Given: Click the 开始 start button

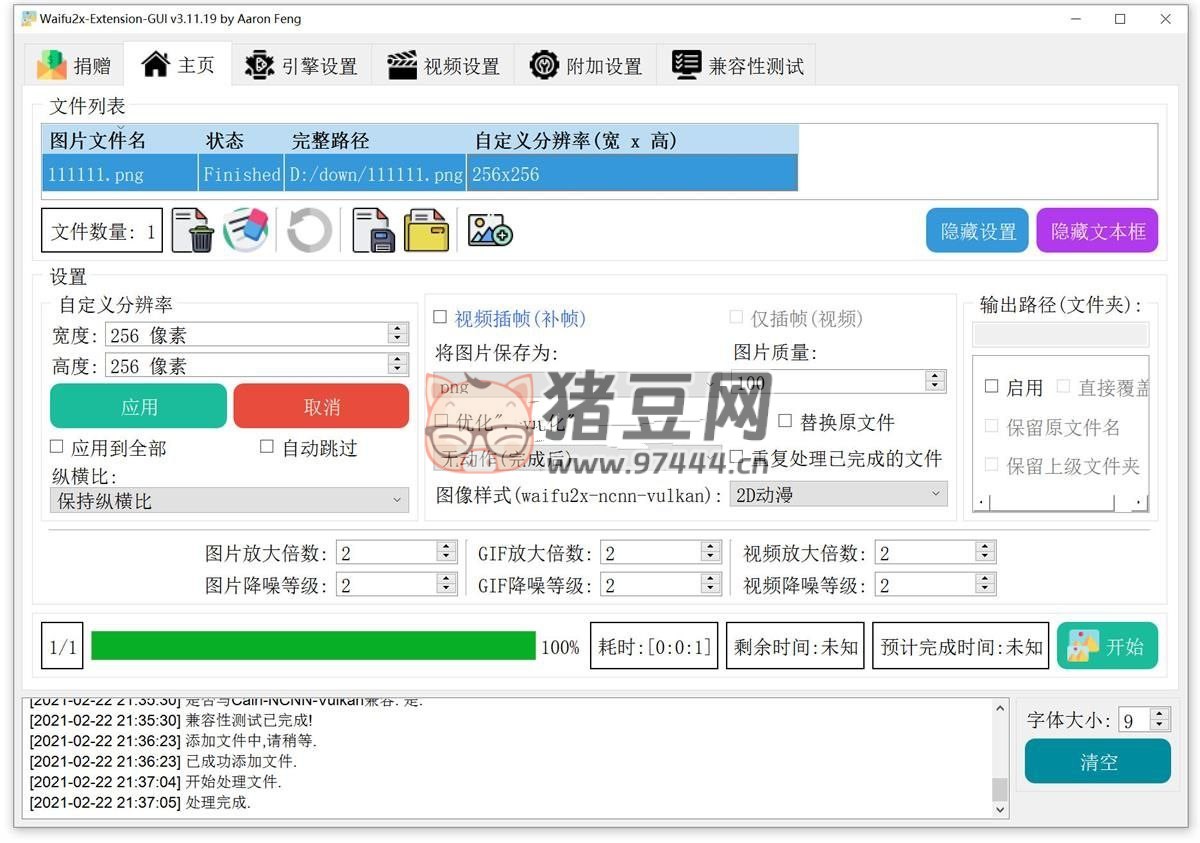Looking at the screenshot, I should click(1107, 646).
